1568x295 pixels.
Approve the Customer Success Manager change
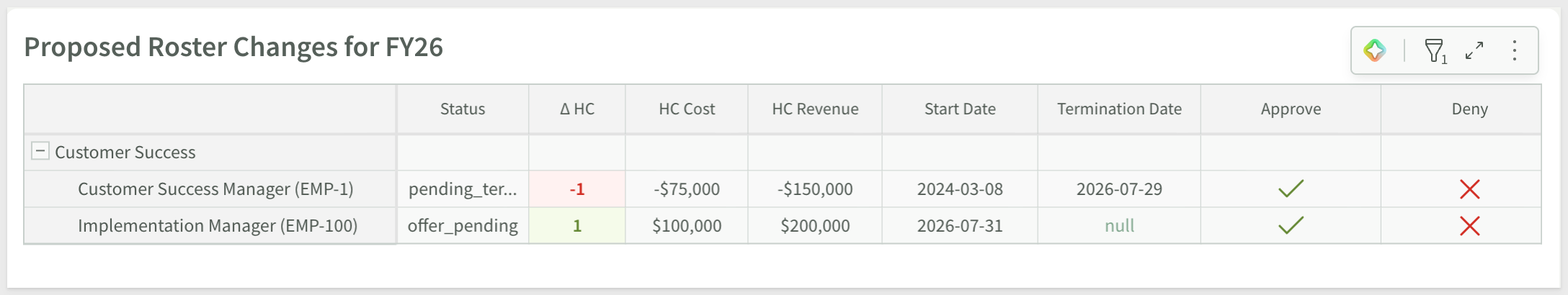1291,189
